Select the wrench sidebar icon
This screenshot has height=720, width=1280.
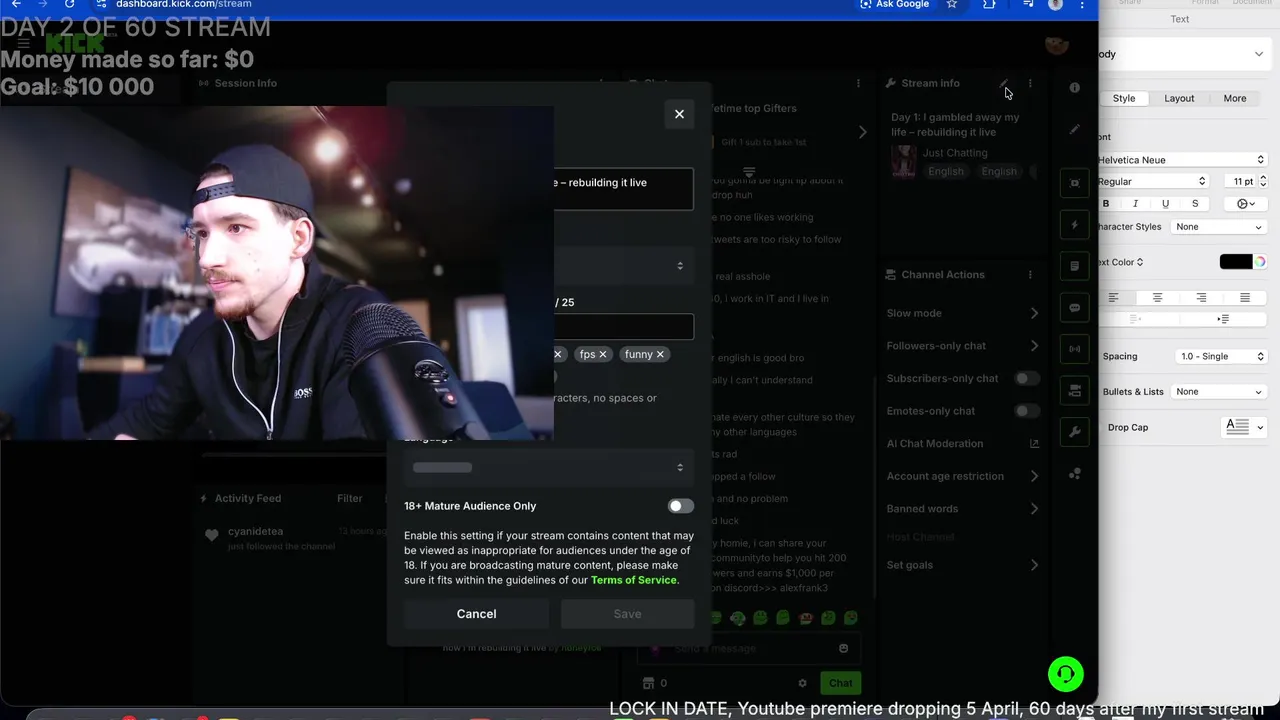point(1075,432)
